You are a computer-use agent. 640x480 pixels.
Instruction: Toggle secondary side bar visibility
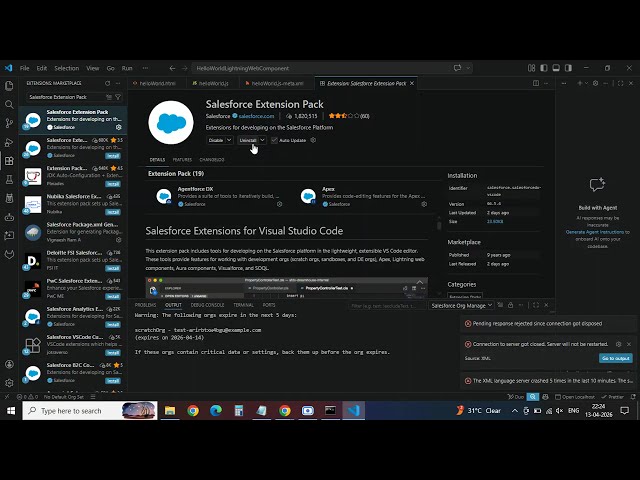568,68
